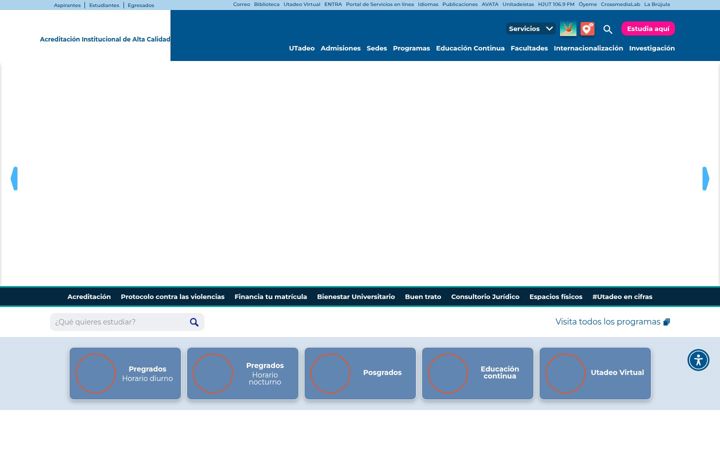Open the Sedes menu
Screen dimensions: 720x450
pyautogui.click(x=377, y=48)
